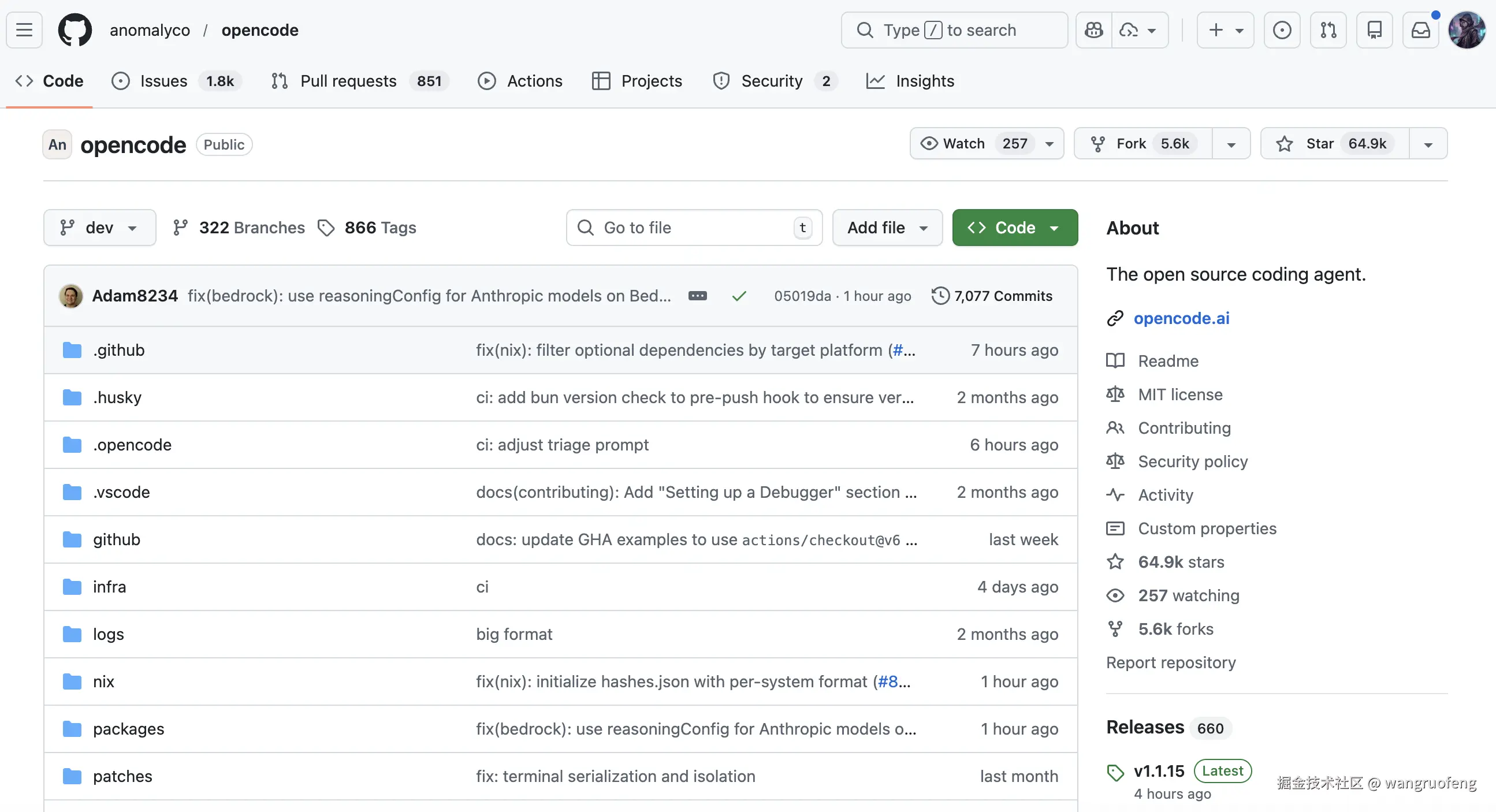Open the notifications inbox icon
This screenshot has width=1496, height=812.
(x=1420, y=29)
